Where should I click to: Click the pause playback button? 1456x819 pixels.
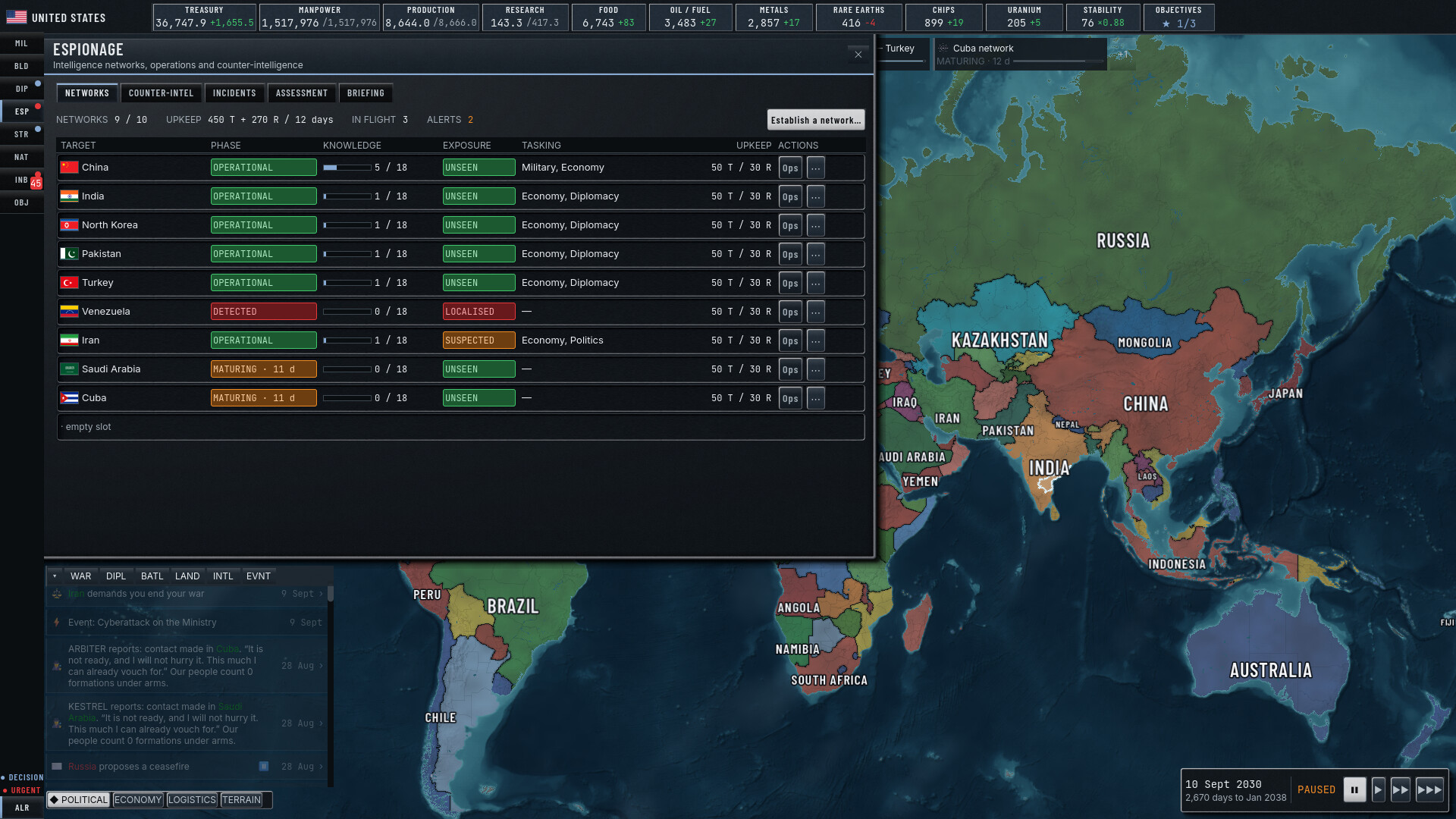(x=1354, y=789)
